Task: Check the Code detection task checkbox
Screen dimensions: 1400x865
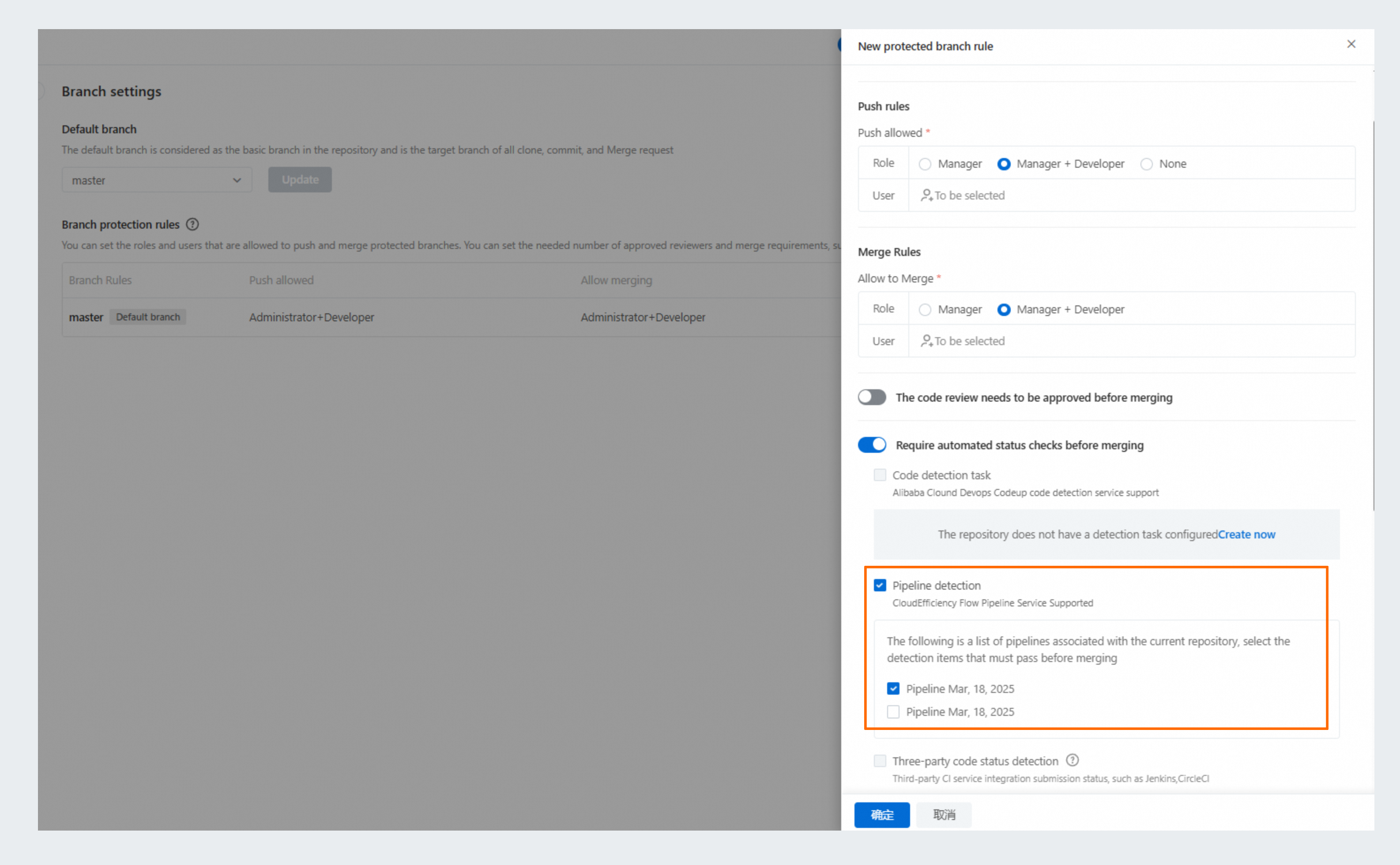Action: point(879,475)
